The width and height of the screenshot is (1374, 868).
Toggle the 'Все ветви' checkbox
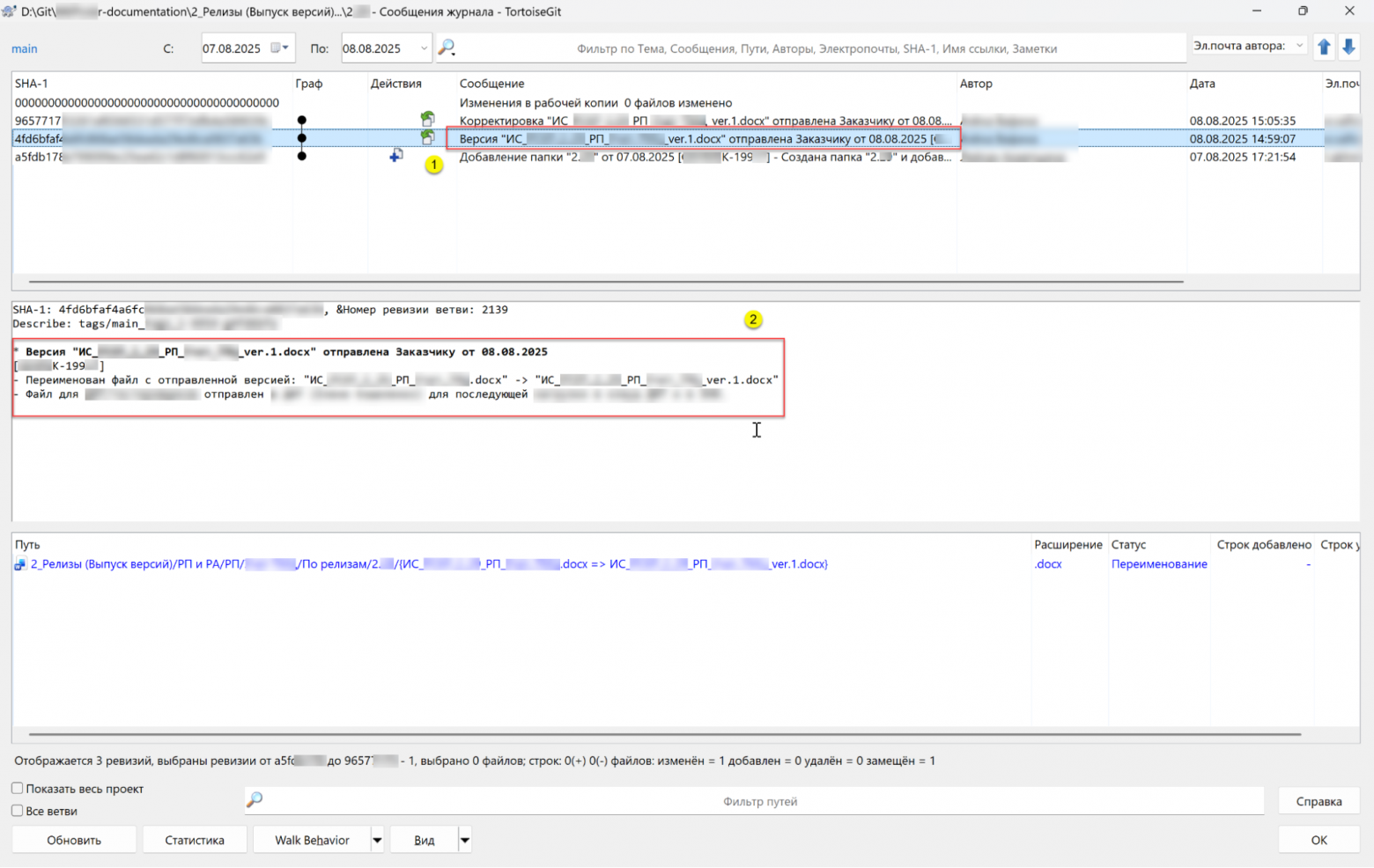pyautogui.click(x=18, y=810)
